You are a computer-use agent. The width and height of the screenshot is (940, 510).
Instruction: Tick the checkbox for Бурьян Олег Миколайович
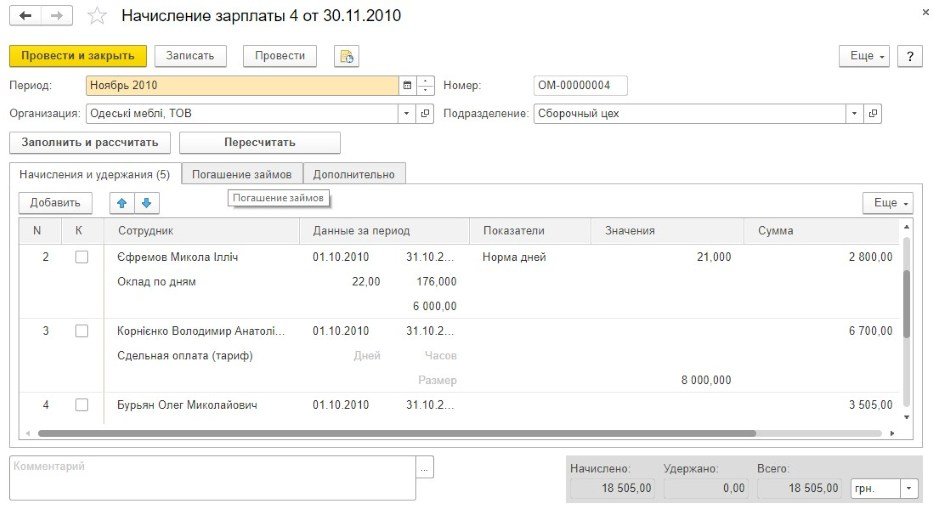coord(82,405)
